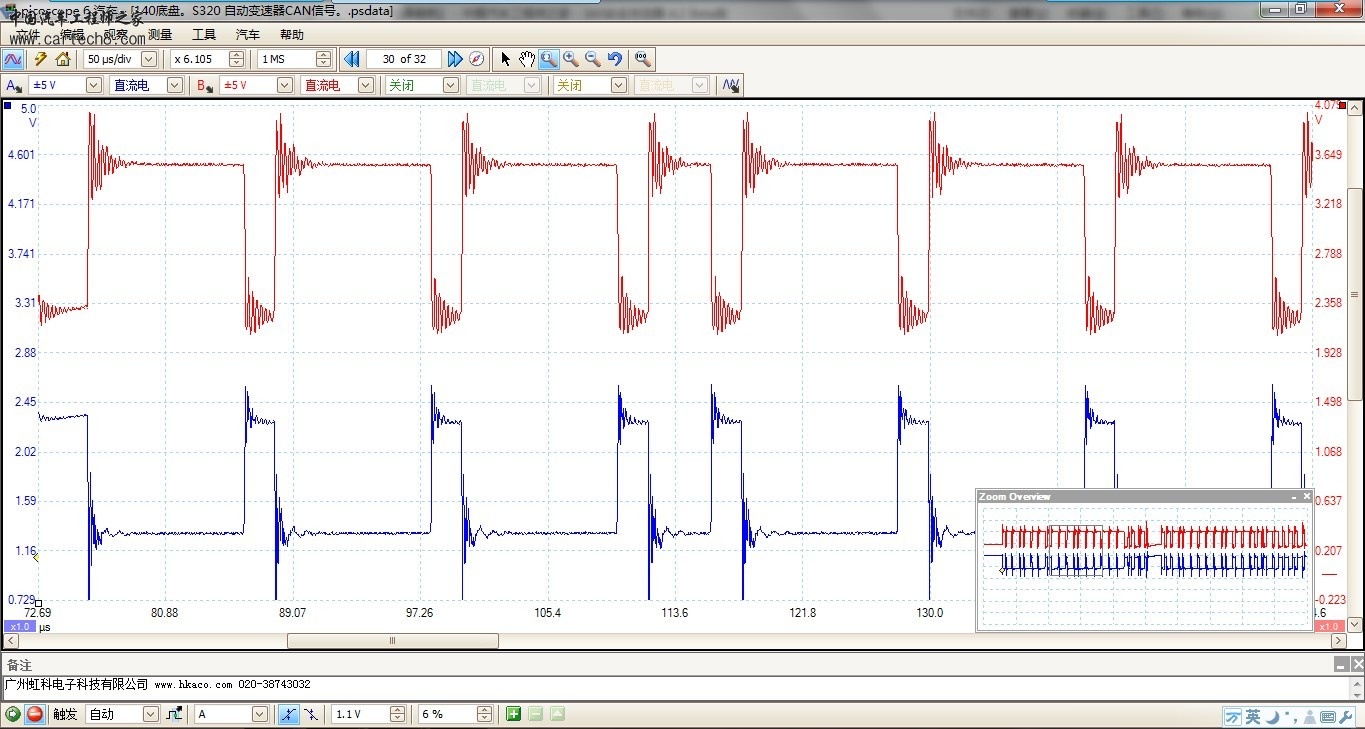The image size is (1365, 729).
Task: Open the buffer navigator compass icon
Action: tap(476, 59)
